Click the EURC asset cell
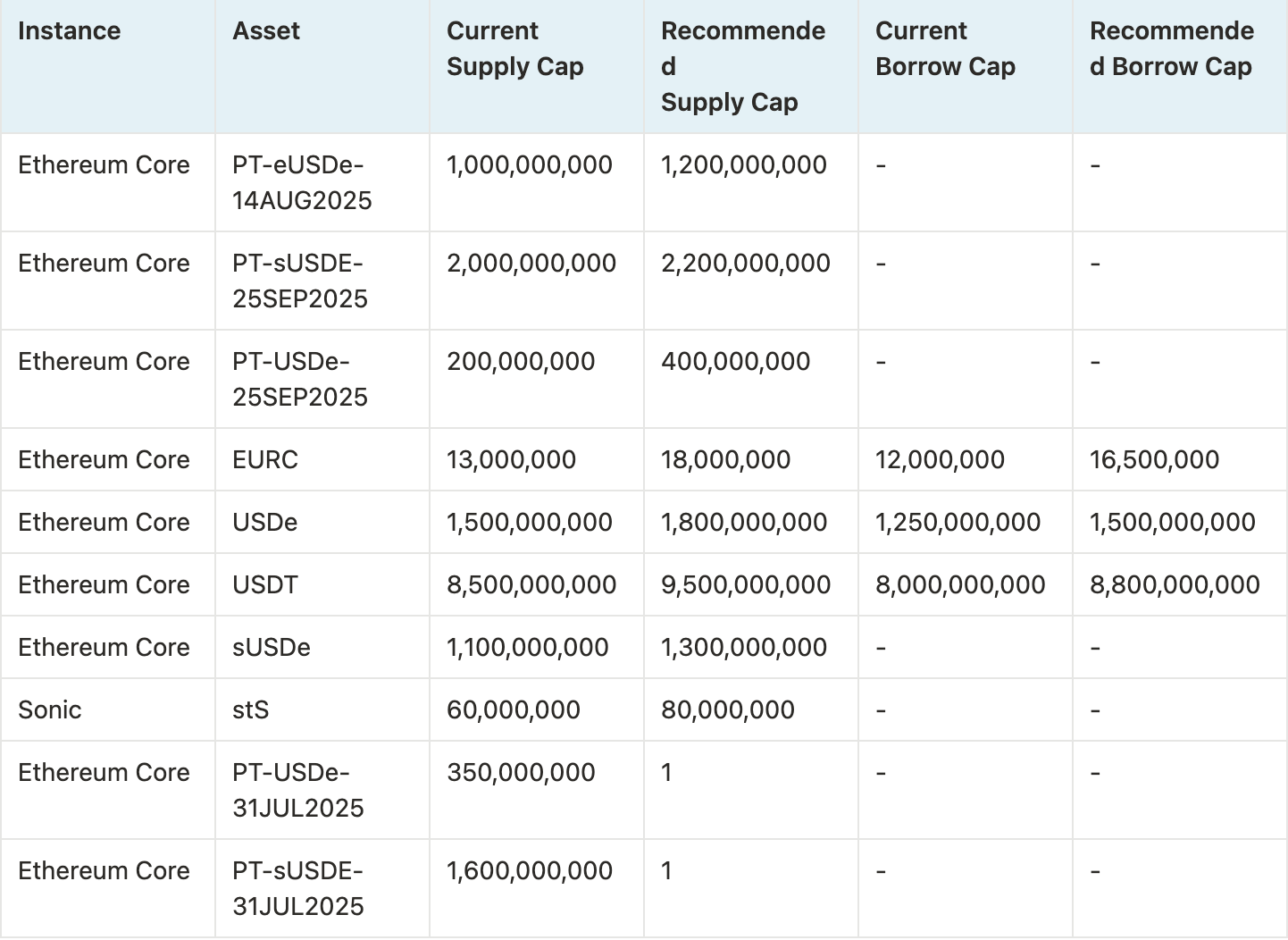This screenshot has width=1288, height=940. pyautogui.click(x=265, y=459)
